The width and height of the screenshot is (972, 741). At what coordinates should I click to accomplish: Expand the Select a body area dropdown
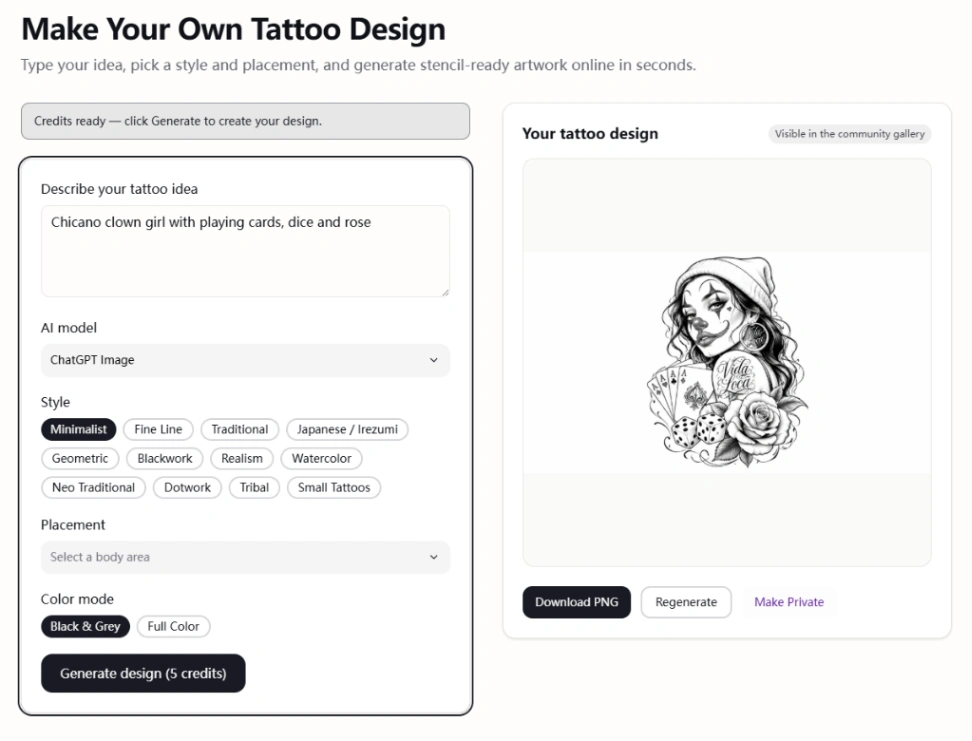coord(245,557)
